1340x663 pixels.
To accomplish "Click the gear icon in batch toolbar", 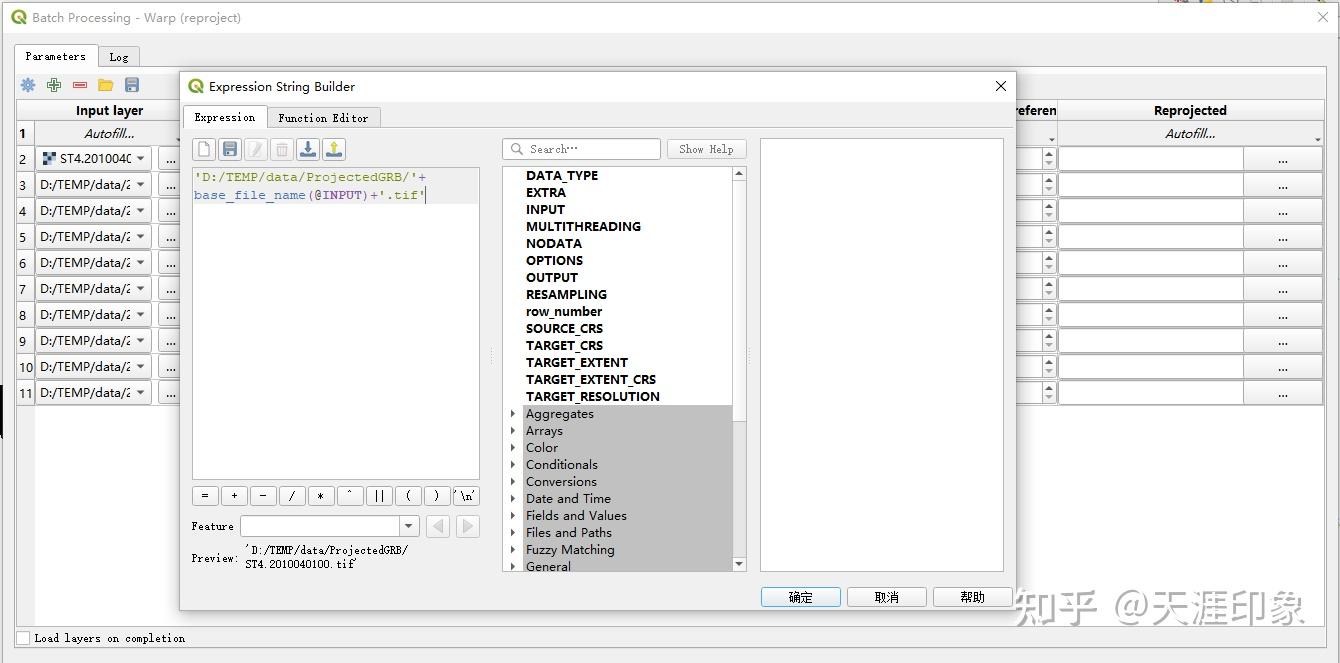I will [x=28, y=85].
